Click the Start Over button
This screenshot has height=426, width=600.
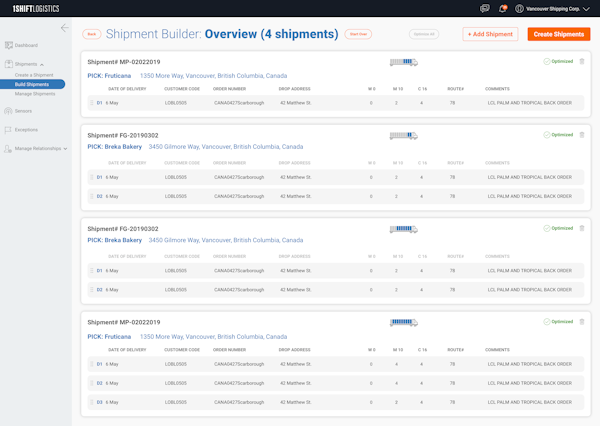click(x=358, y=34)
